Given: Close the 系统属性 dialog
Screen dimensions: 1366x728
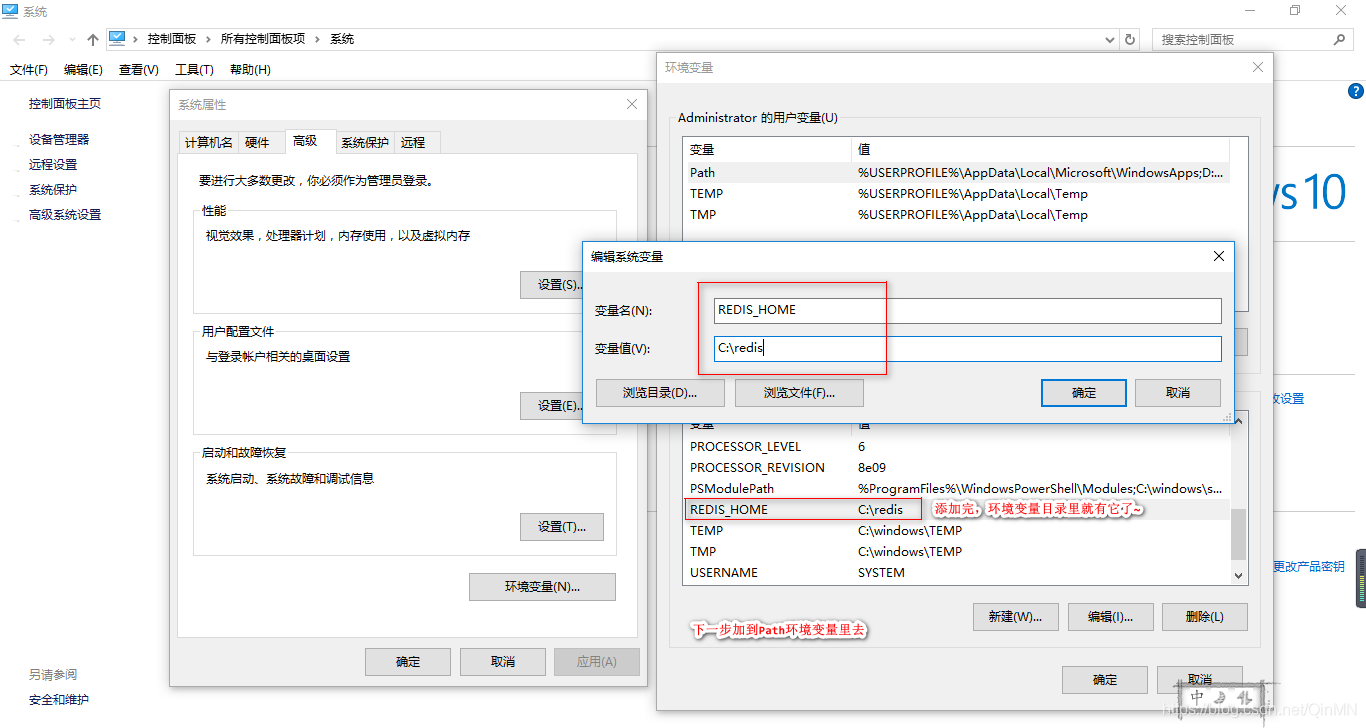Looking at the screenshot, I should coord(632,104).
